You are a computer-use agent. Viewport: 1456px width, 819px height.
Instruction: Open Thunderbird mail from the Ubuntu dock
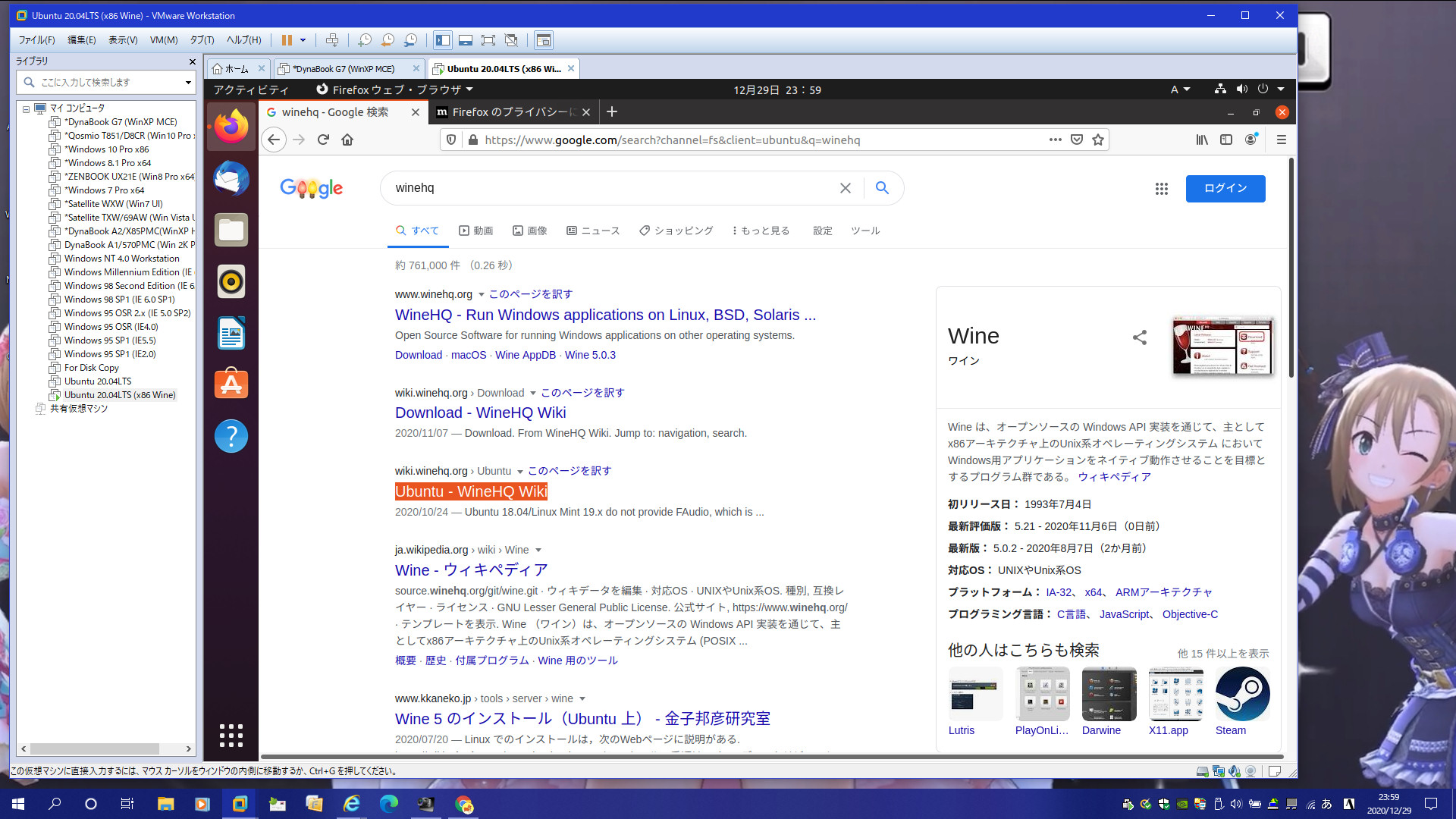pyautogui.click(x=231, y=178)
